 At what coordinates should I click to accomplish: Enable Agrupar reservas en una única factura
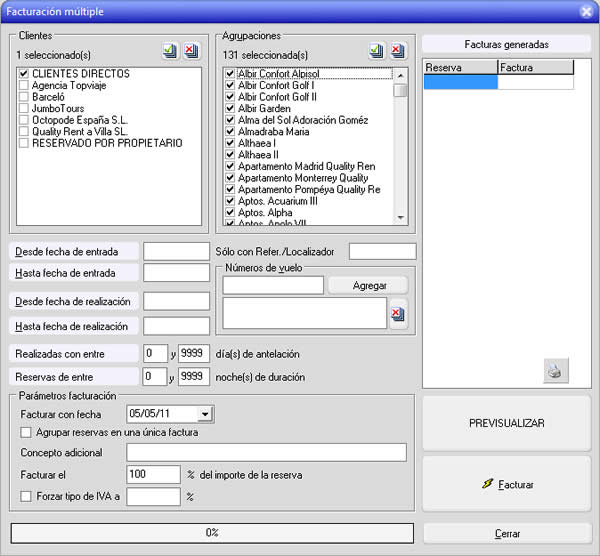click(x=26, y=432)
